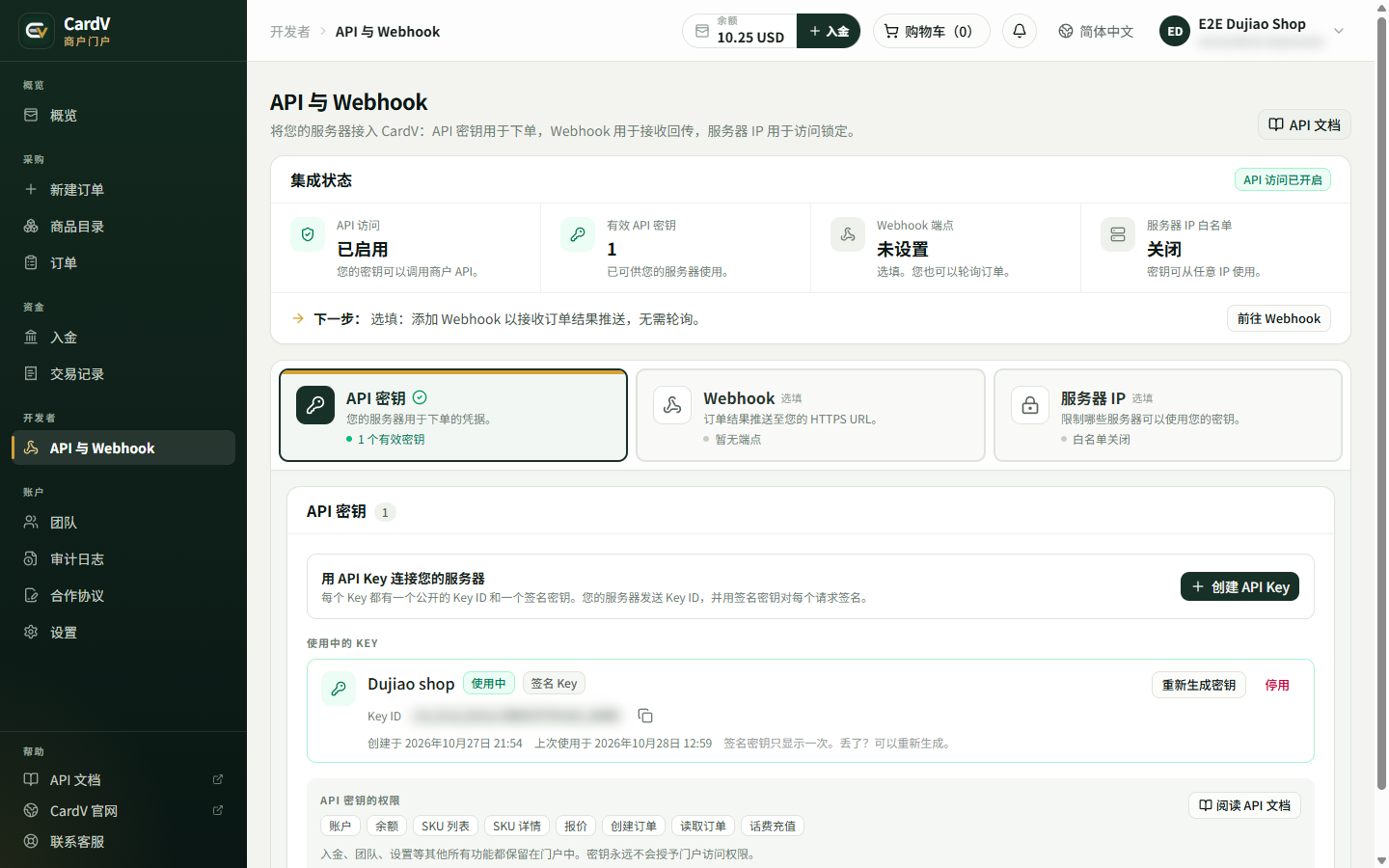Click the 服务器 IP 白名单 server icon

click(1118, 234)
